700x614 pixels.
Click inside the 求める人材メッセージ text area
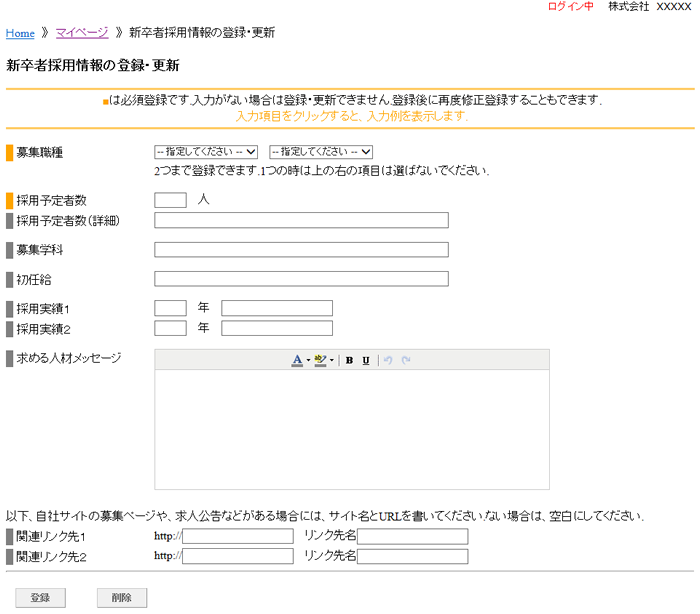click(352, 429)
